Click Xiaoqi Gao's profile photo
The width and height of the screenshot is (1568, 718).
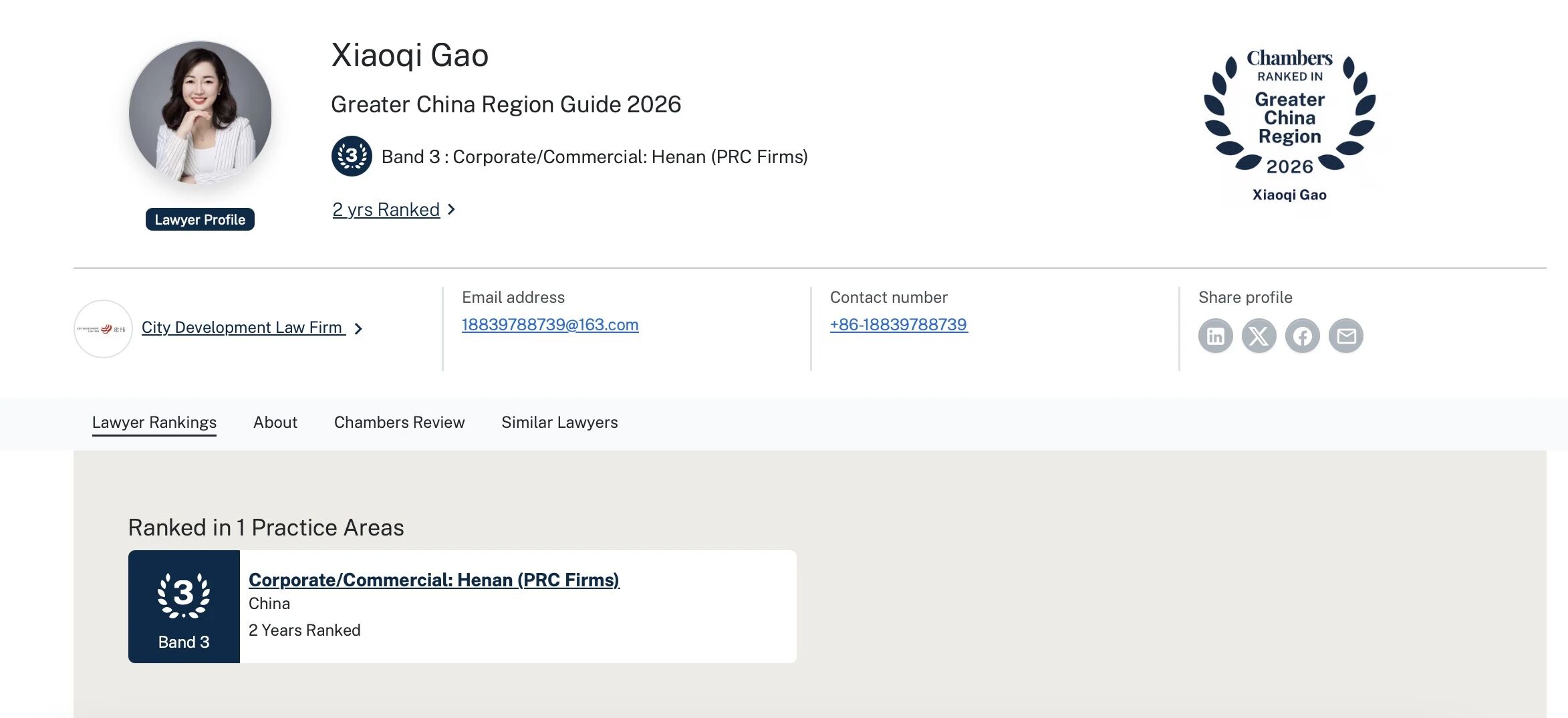(x=201, y=112)
